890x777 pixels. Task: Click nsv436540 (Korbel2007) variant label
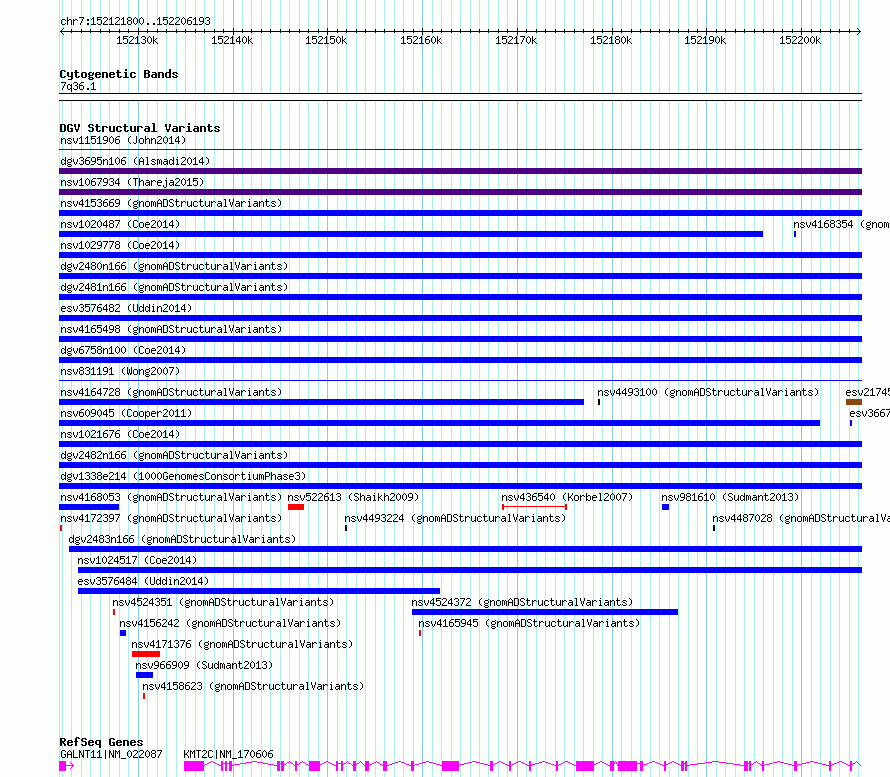(x=567, y=497)
